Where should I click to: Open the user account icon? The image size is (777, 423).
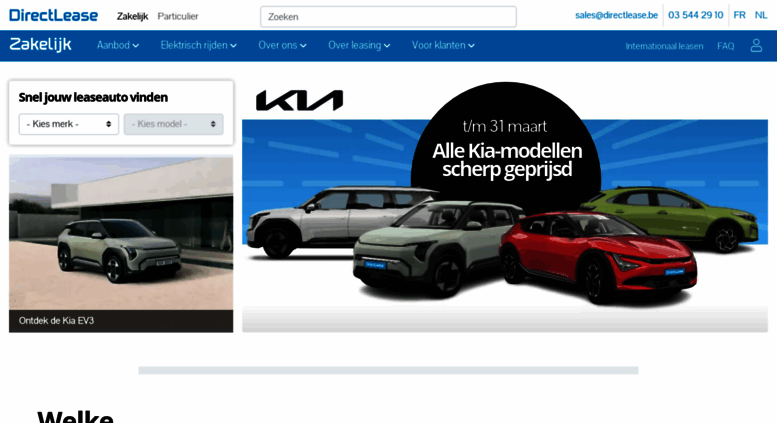(756, 46)
